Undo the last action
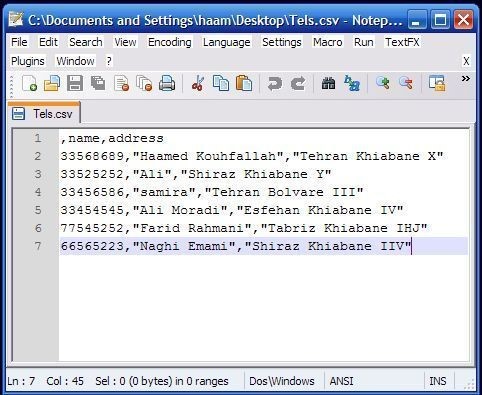This screenshot has width=482, height=395. click(x=275, y=83)
